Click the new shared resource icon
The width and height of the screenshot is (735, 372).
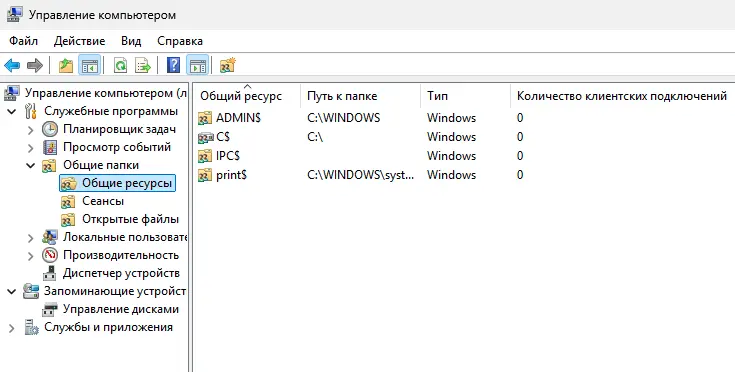click(x=227, y=65)
